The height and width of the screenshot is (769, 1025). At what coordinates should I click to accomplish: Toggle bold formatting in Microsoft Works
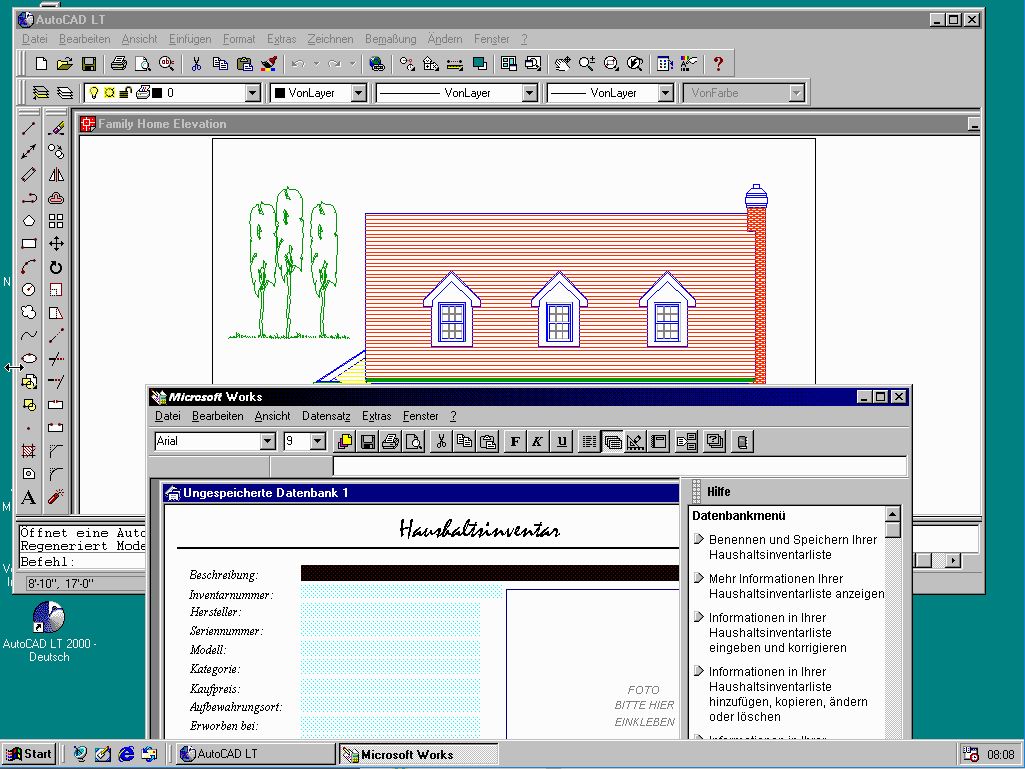515,441
